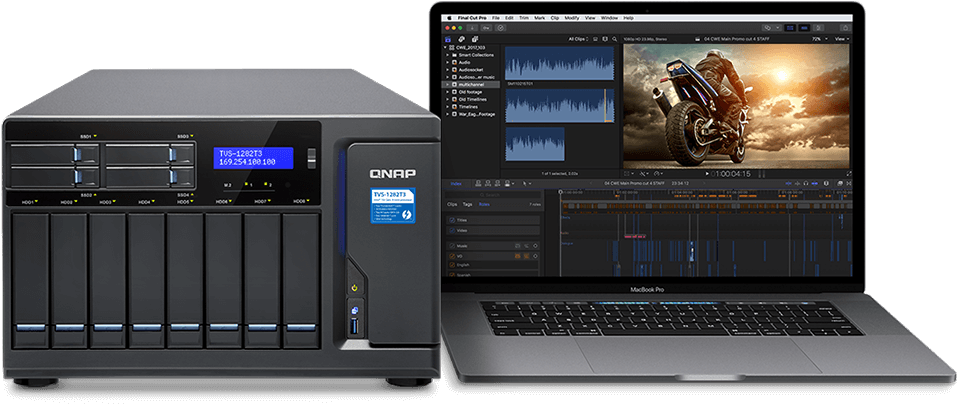Click the Keyword Editor key button
957x404 pixels.
486,28
